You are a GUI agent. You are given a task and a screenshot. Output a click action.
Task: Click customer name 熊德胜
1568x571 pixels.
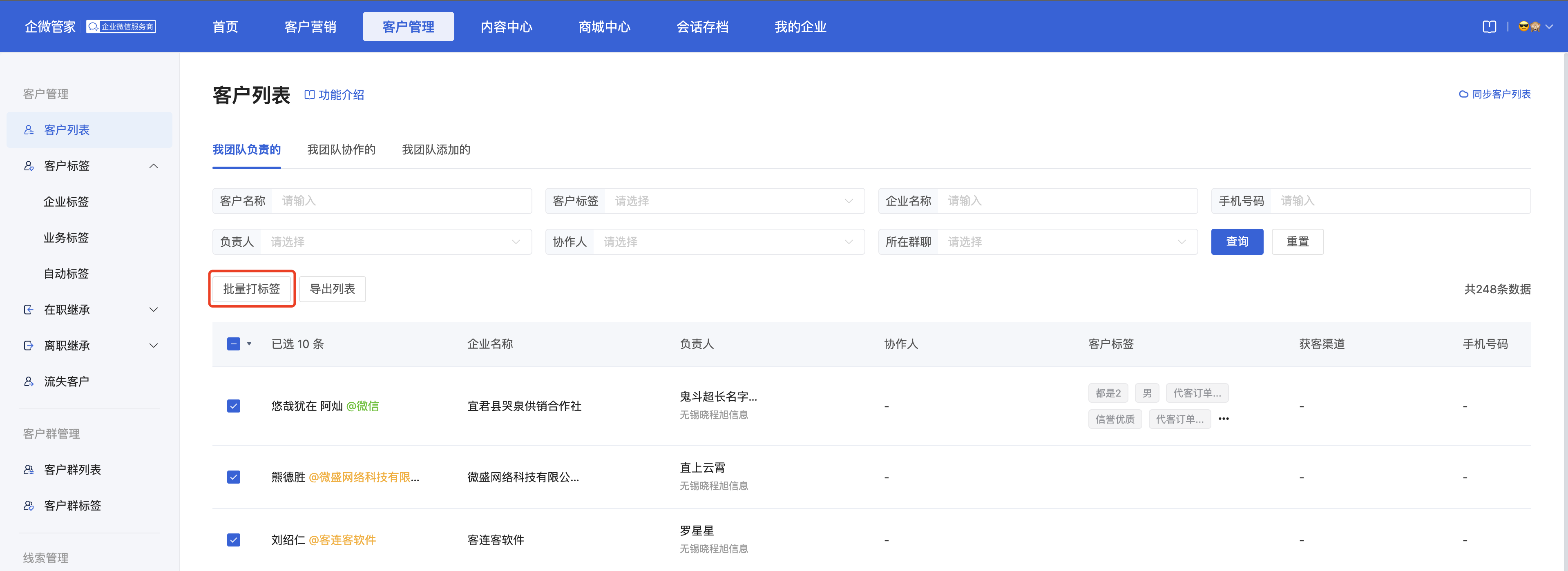pyautogui.click(x=288, y=477)
